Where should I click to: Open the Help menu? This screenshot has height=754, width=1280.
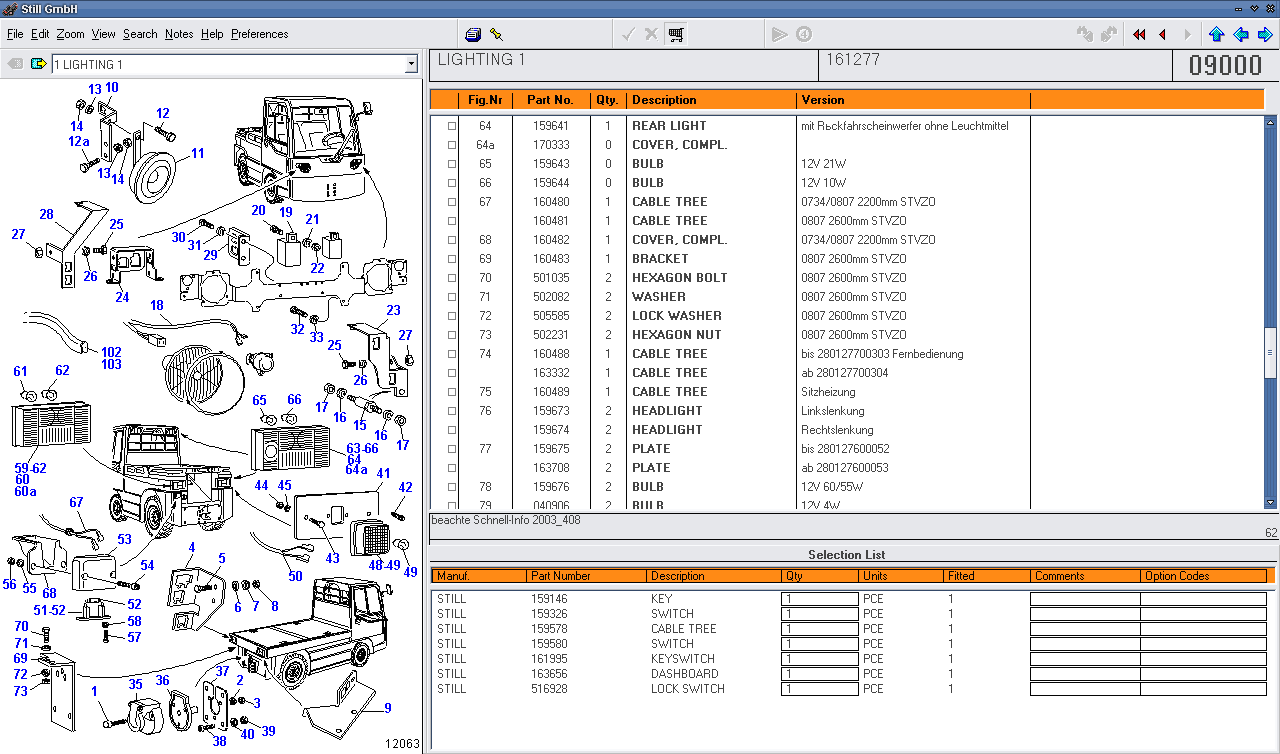[212, 34]
